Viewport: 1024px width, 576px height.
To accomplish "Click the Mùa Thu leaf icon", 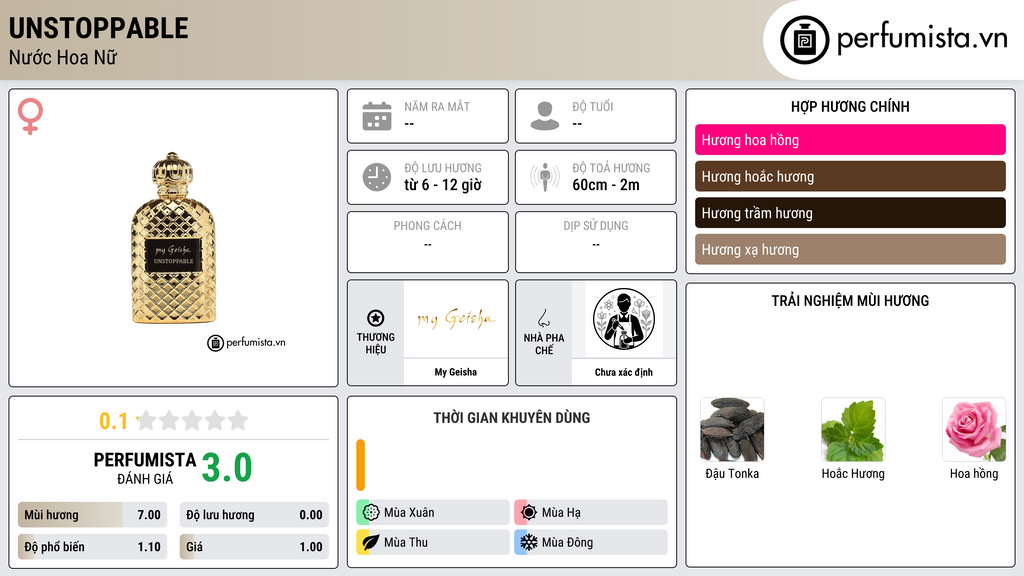I will point(370,542).
